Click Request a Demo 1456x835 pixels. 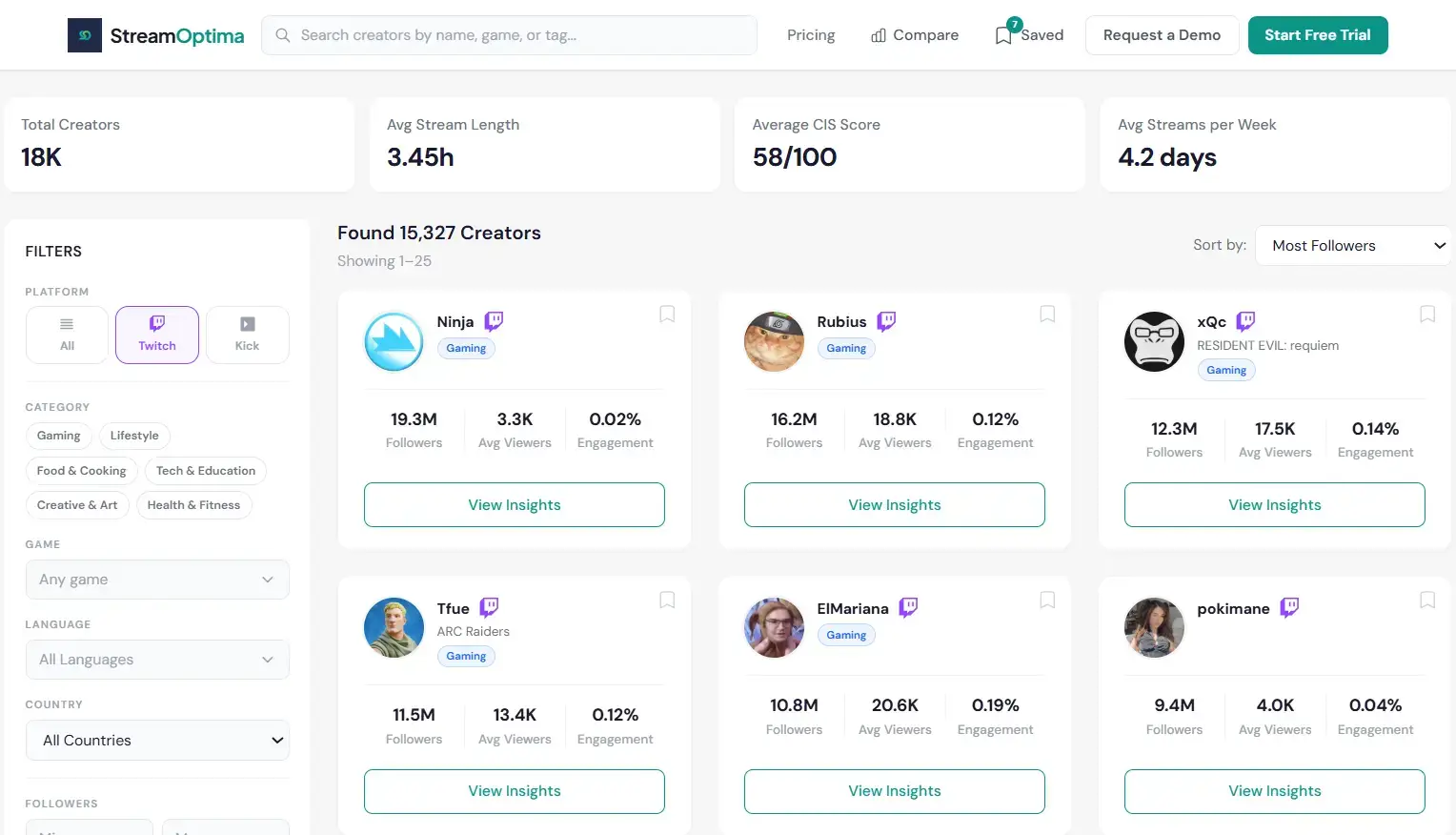tap(1162, 34)
